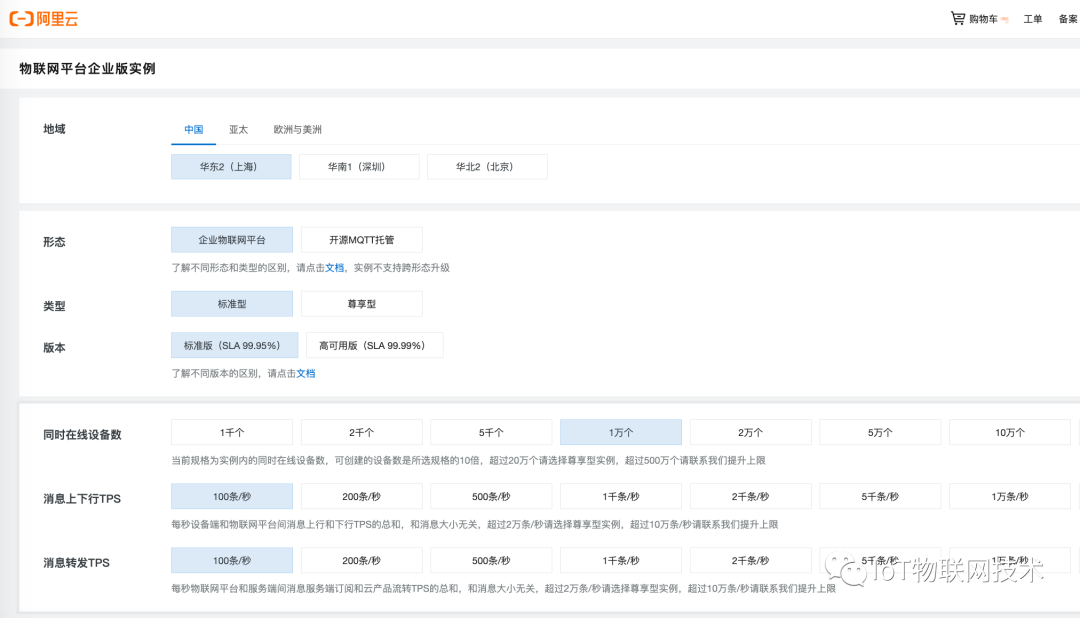Image resolution: width=1080 pixels, height=618 pixels.
Task: Open the shopping cart icon
Action: point(957,19)
